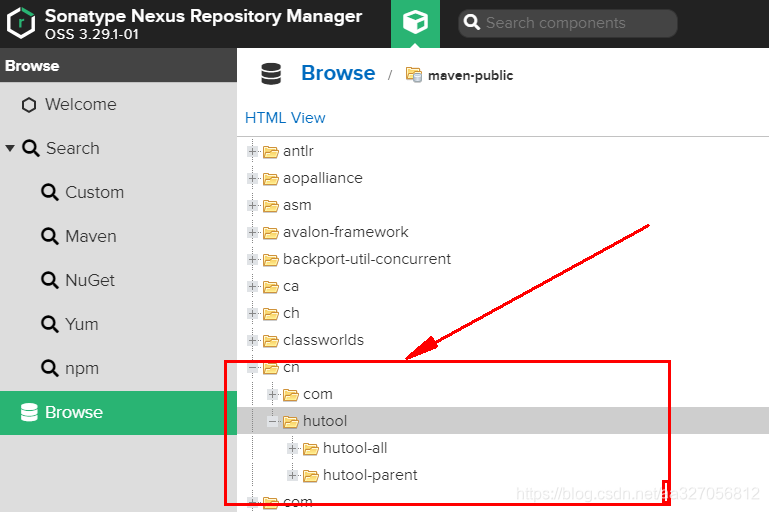Select the ca folder icon
The height and width of the screenshot is (512, 769).
(x=270, y=286)
